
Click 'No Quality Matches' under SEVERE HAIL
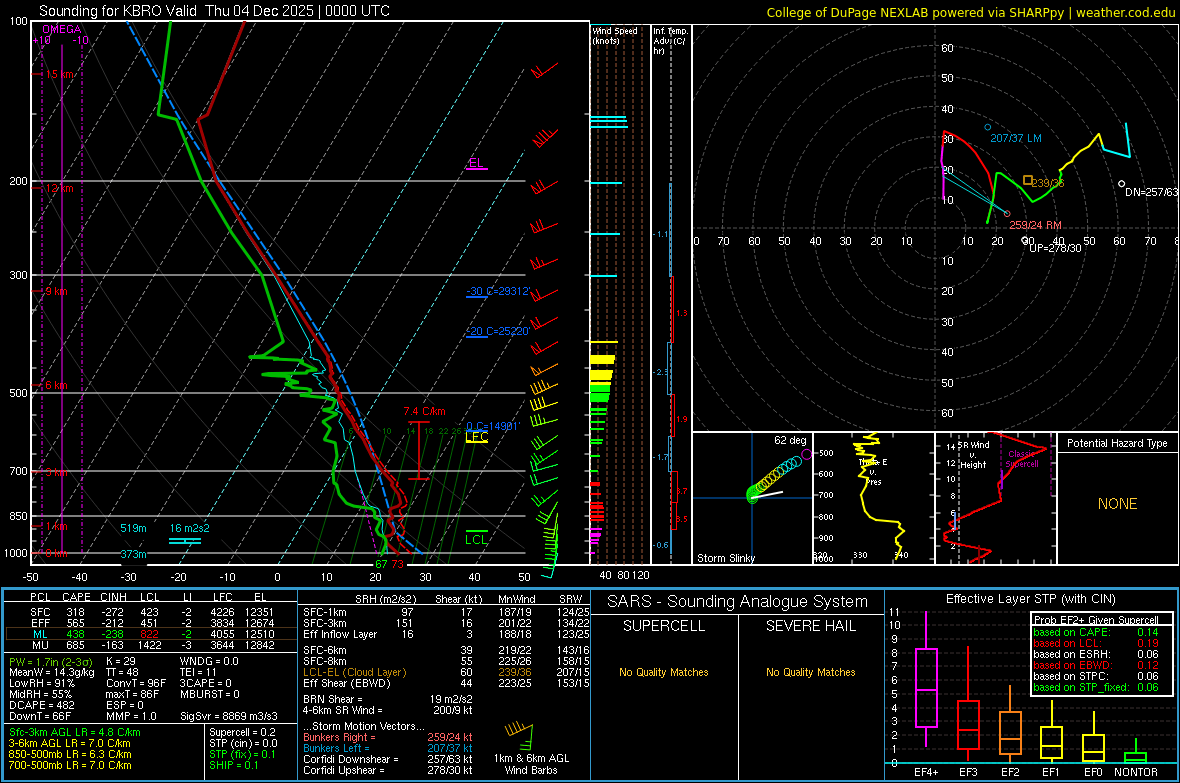(x=810, y=672)
